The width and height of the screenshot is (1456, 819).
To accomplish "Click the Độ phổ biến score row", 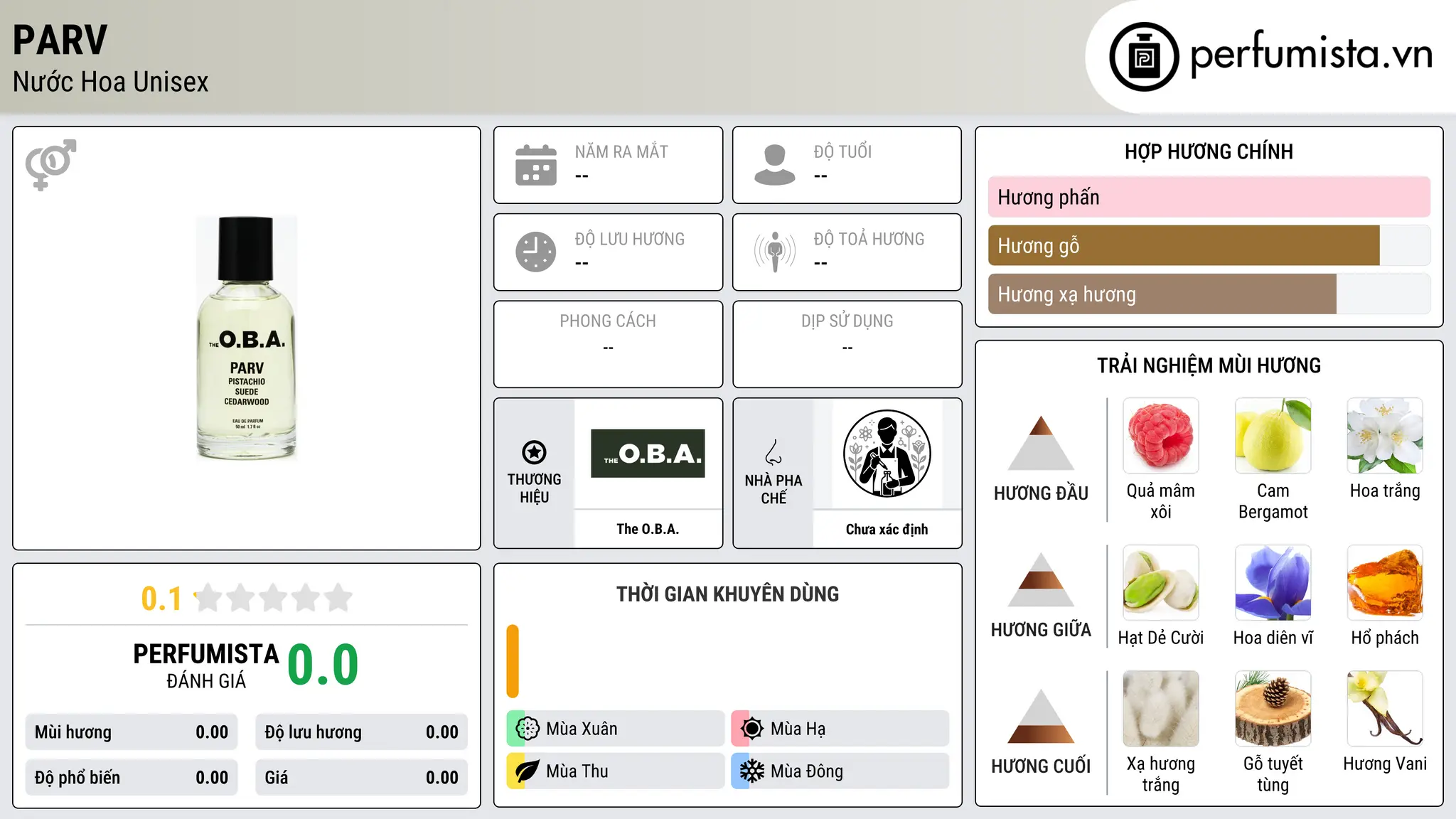I will tap(132, 778).
